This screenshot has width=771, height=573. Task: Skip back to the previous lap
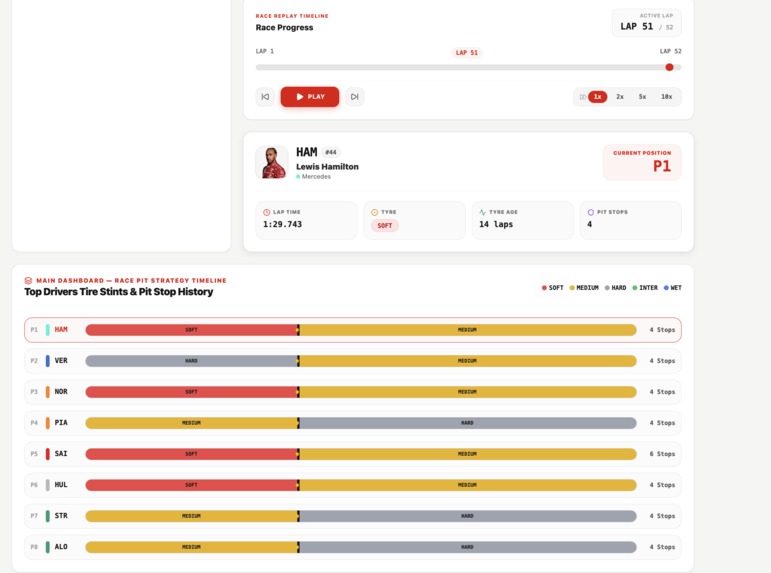(x=265, y=97)
